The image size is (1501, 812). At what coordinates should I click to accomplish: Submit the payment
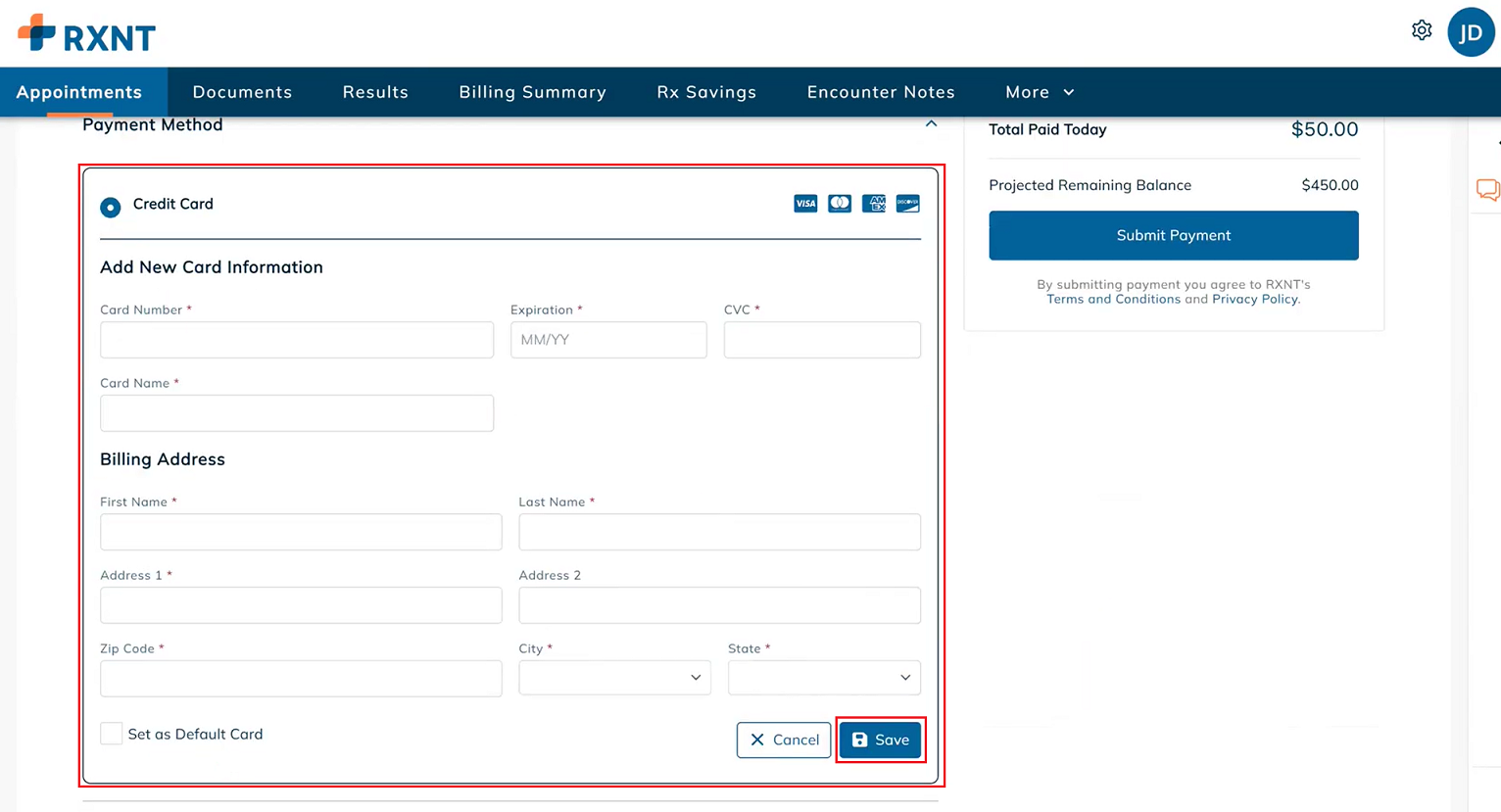click(x=1174, y=235)
